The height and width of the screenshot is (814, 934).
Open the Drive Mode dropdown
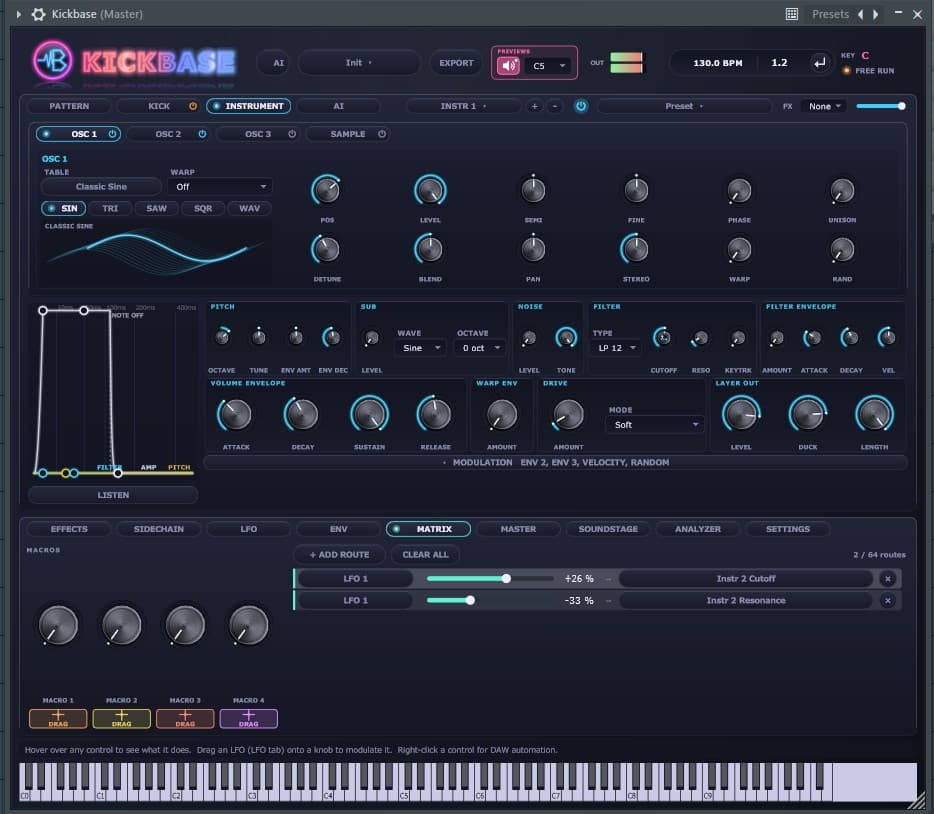(655, 425)
